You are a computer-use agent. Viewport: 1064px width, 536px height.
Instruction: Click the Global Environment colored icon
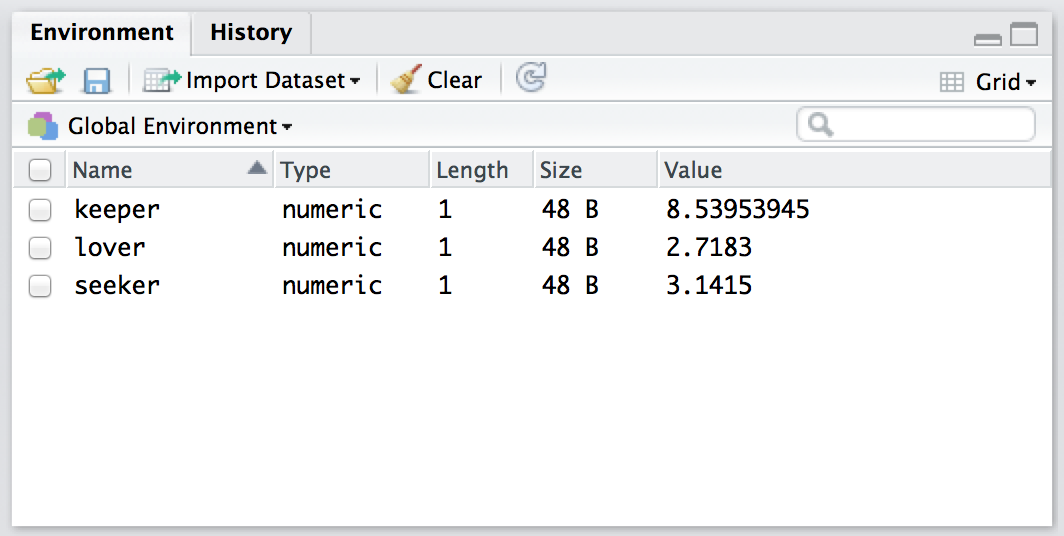[x=43, y=126]
